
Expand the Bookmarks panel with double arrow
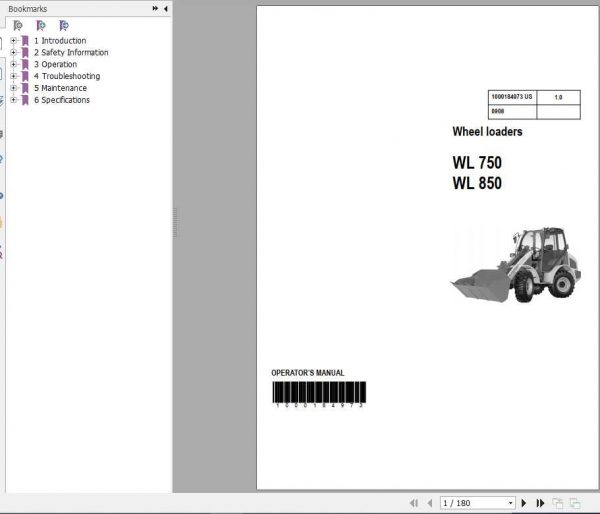(x=155, y=8)
